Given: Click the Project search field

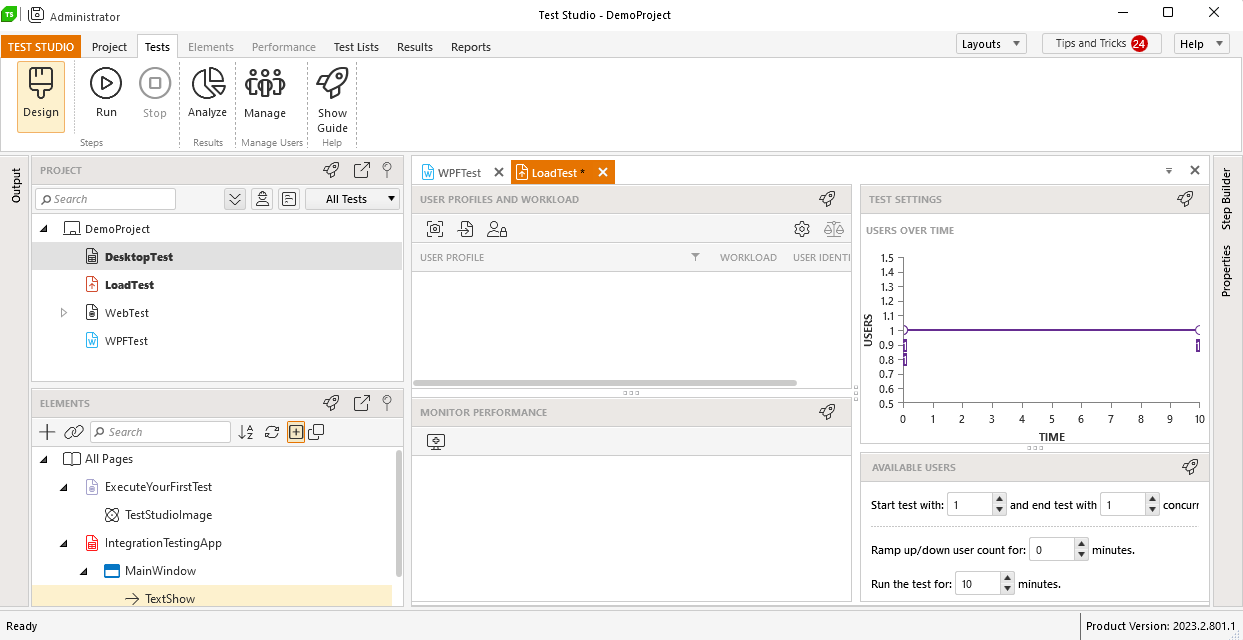Looking at the screenshot, I should [105, 199].
